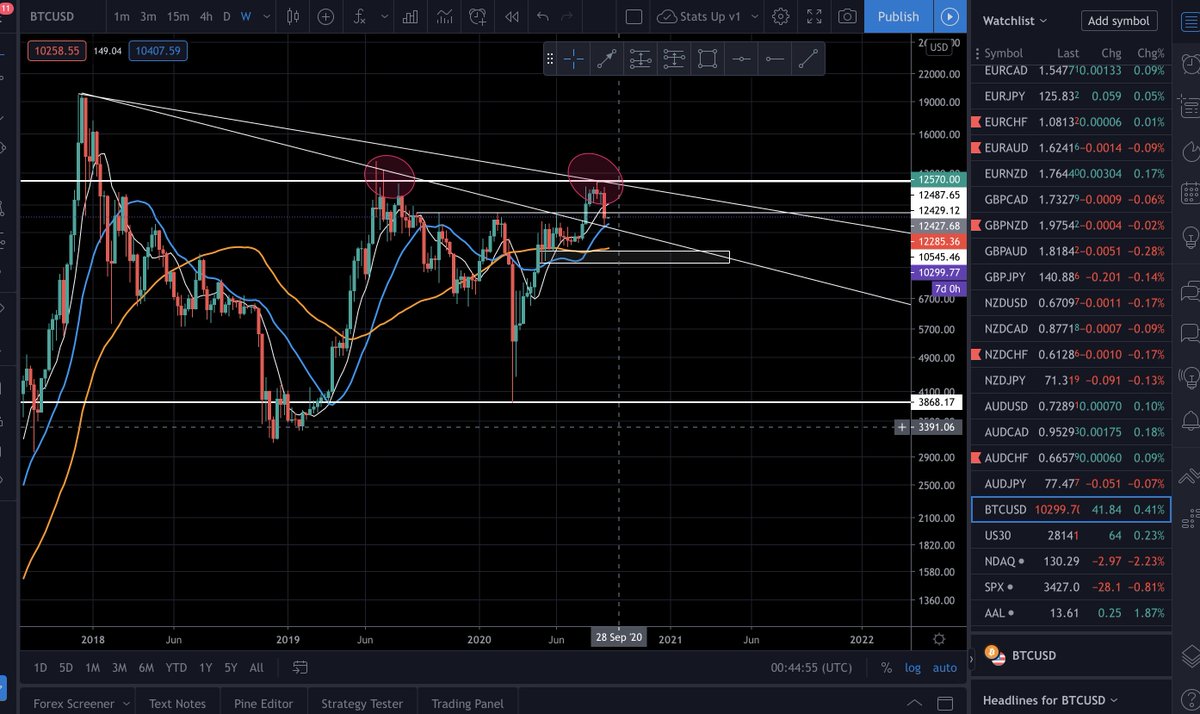Toggle the auto scale
Image resolution: width=1200 pixels, height=714 pixels.
(x=944, y=667)
